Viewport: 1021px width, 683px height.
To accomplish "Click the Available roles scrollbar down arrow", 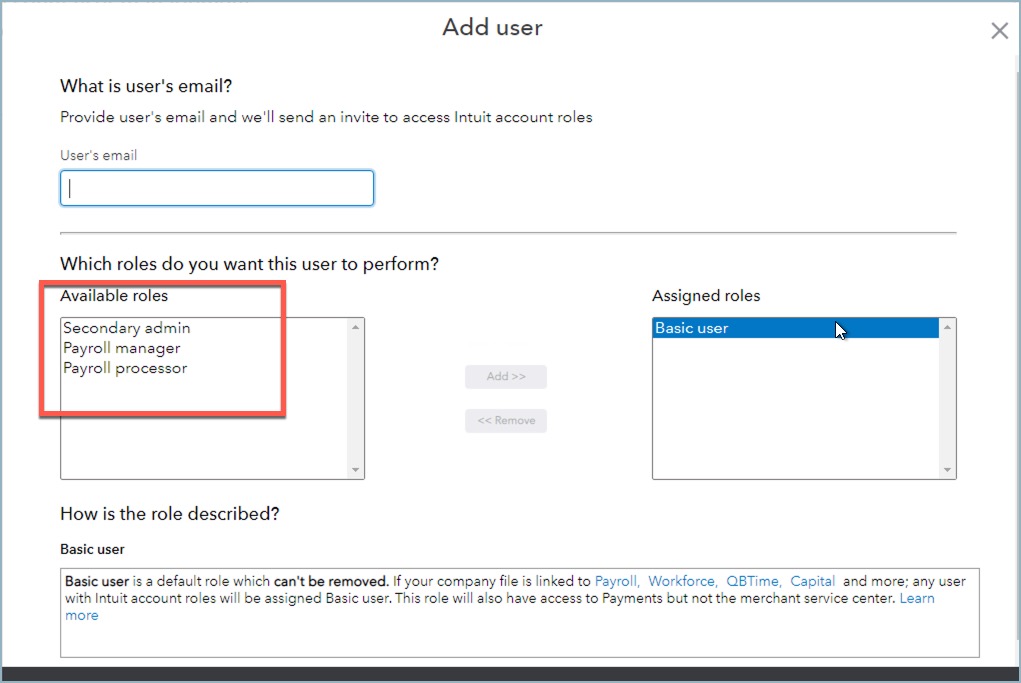I will tap(355, 469).
